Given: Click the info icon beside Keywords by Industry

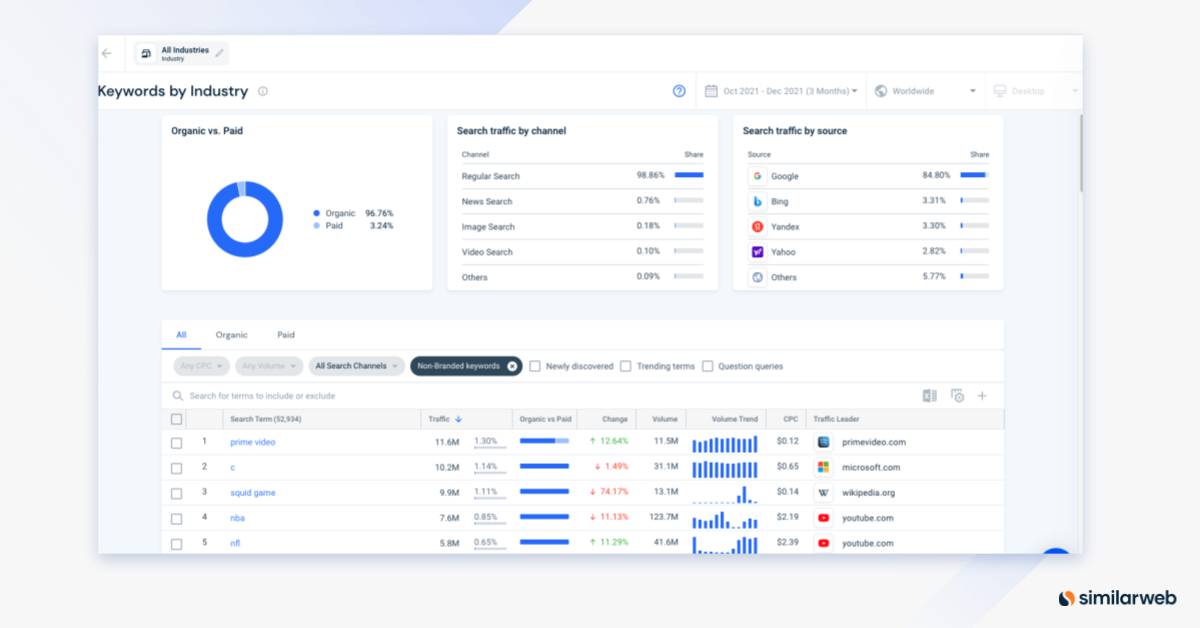Looking at the screenshot, I should 261,91.
